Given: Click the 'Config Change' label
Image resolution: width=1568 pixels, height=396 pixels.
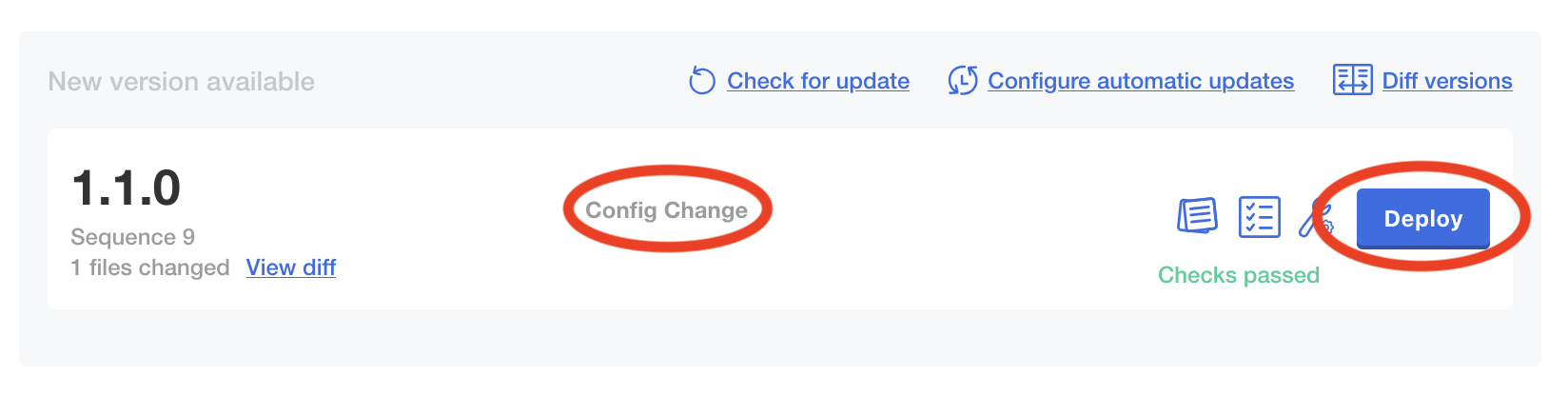Looking at the screenshot, I should coord(666,210).
